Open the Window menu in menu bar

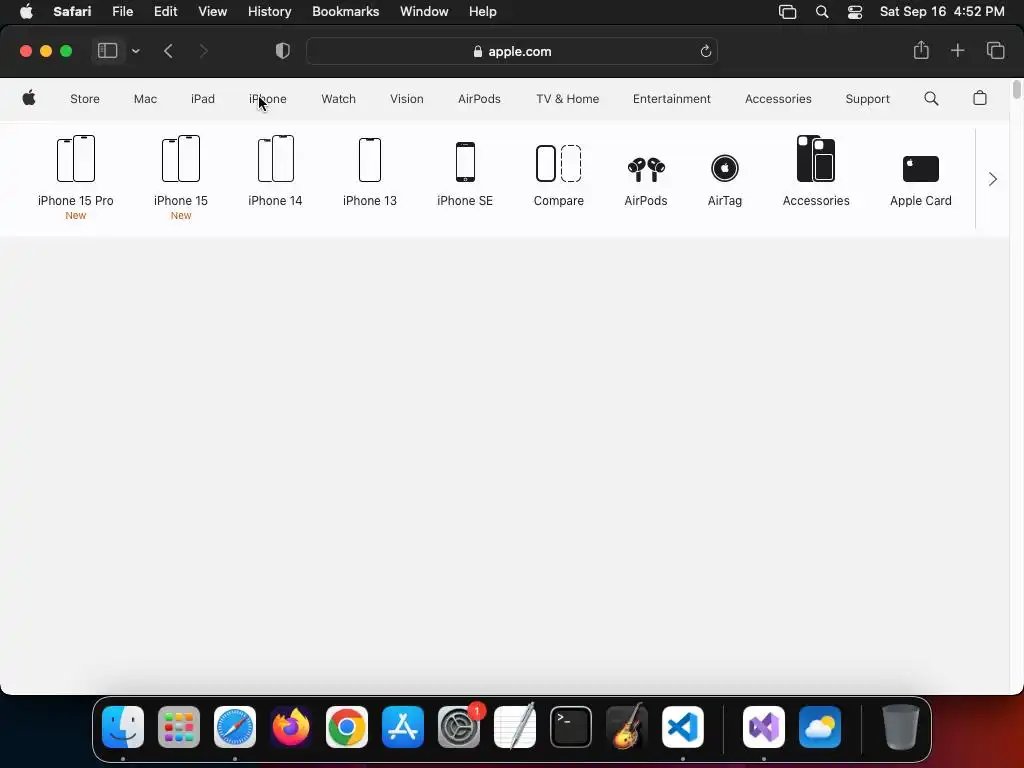(x=424, y=12)
